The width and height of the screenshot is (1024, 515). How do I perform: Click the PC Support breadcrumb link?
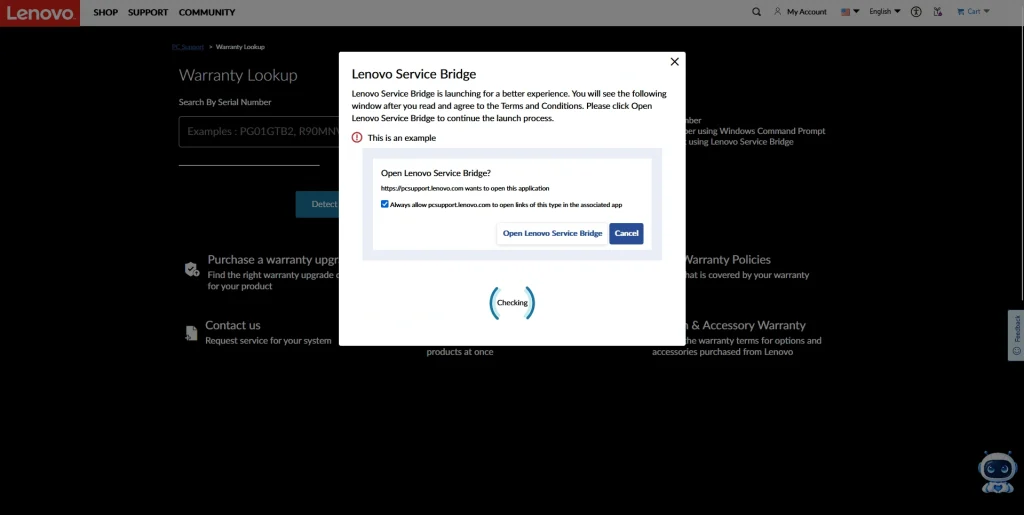pyautogui.click(x=188, y=47)
